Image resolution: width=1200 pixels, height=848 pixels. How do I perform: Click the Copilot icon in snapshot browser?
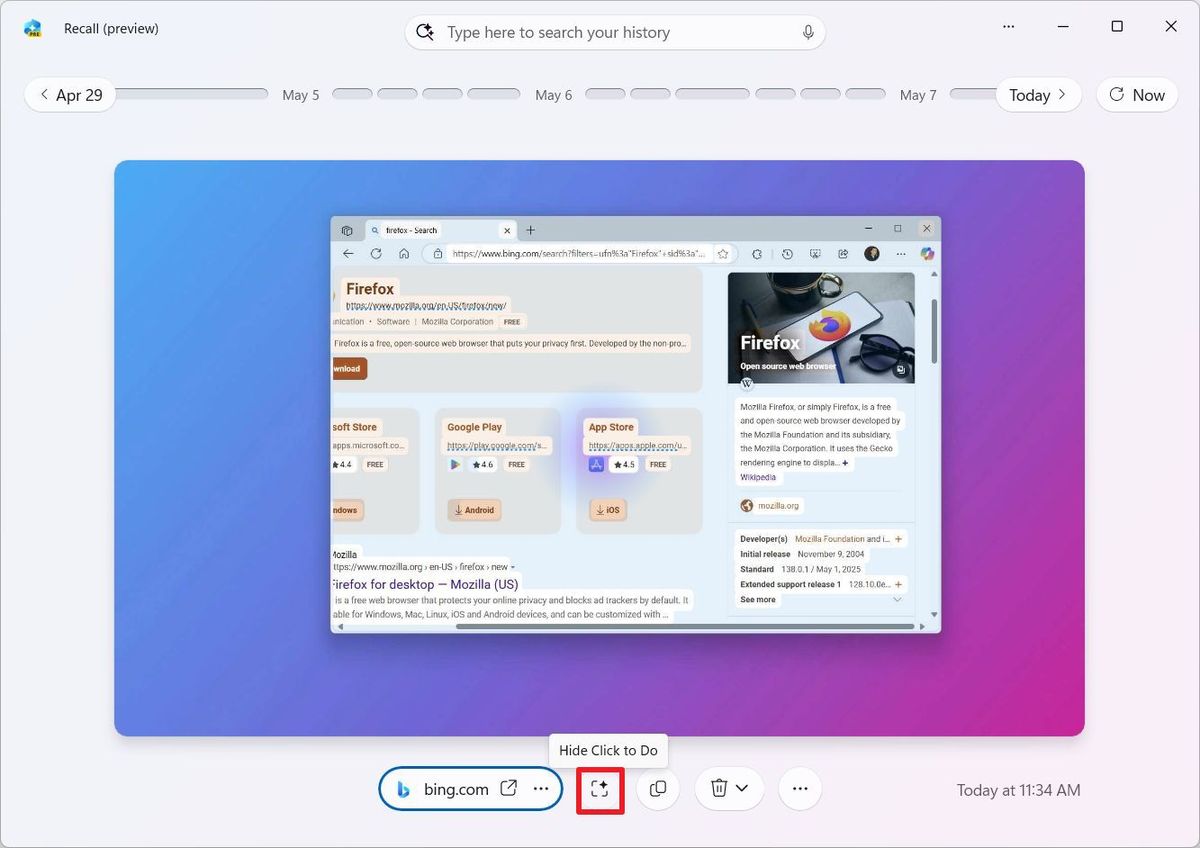tap(927, 254)
